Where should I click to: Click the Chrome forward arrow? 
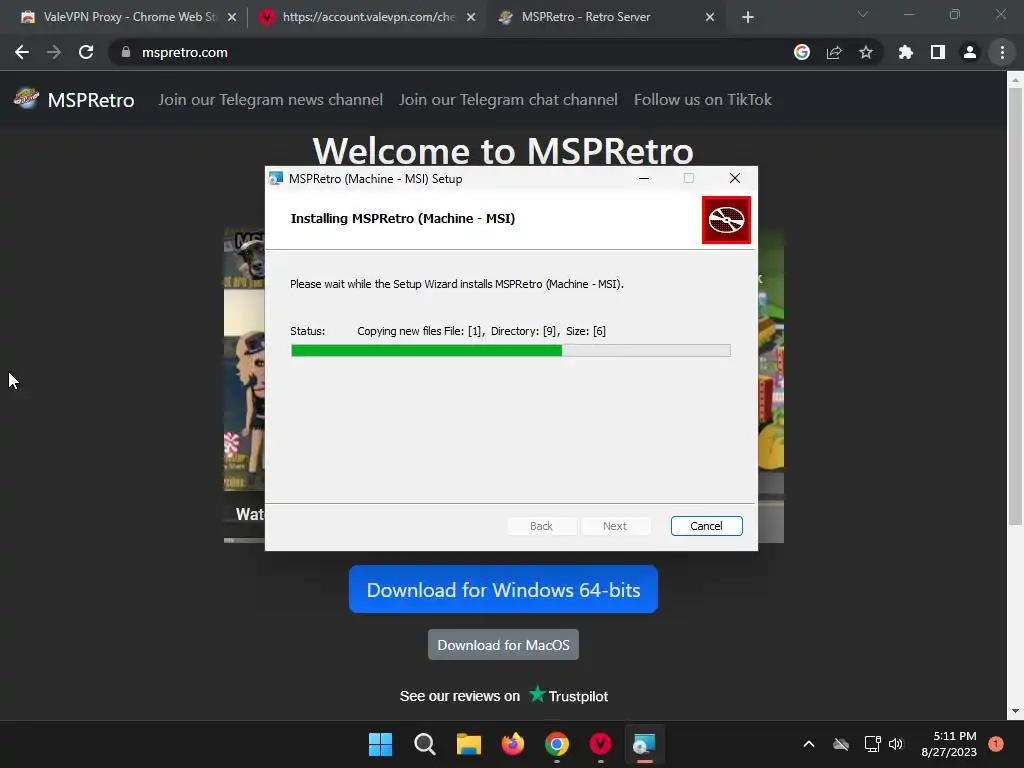54,52
